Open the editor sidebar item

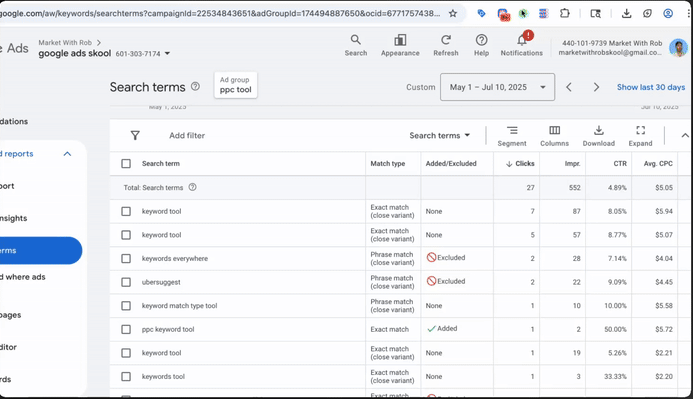tap(8, 347)
